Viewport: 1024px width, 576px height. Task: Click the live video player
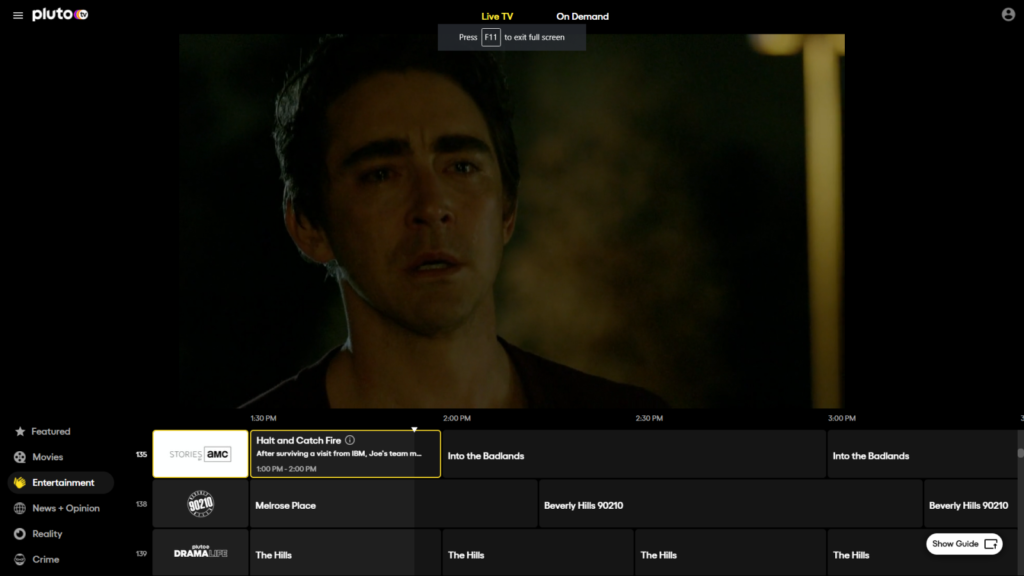point(512,221)
